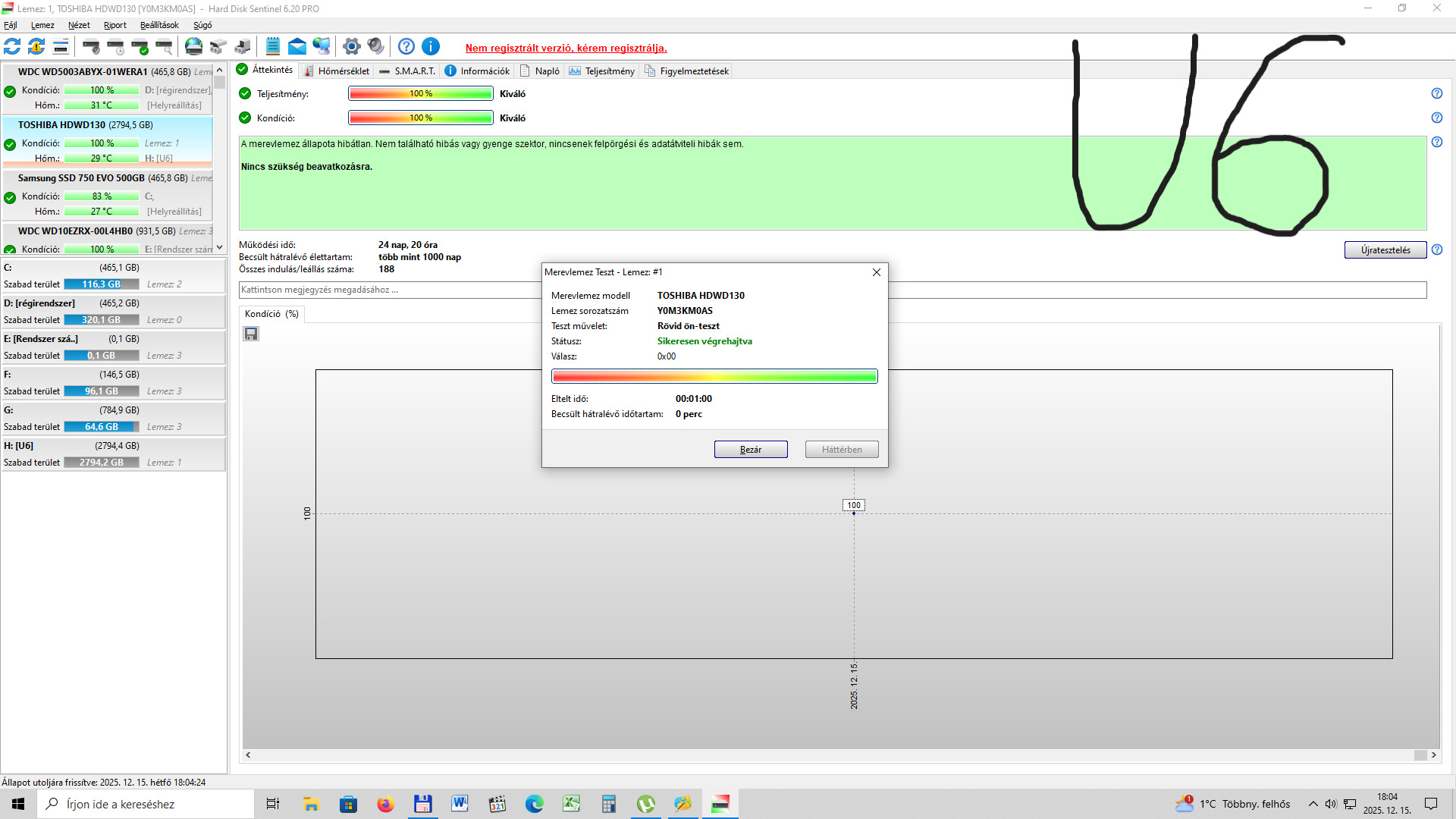Screen dimensions: 1456x819
Task: Click the blue info About icon
Action: tap(431, 46)
